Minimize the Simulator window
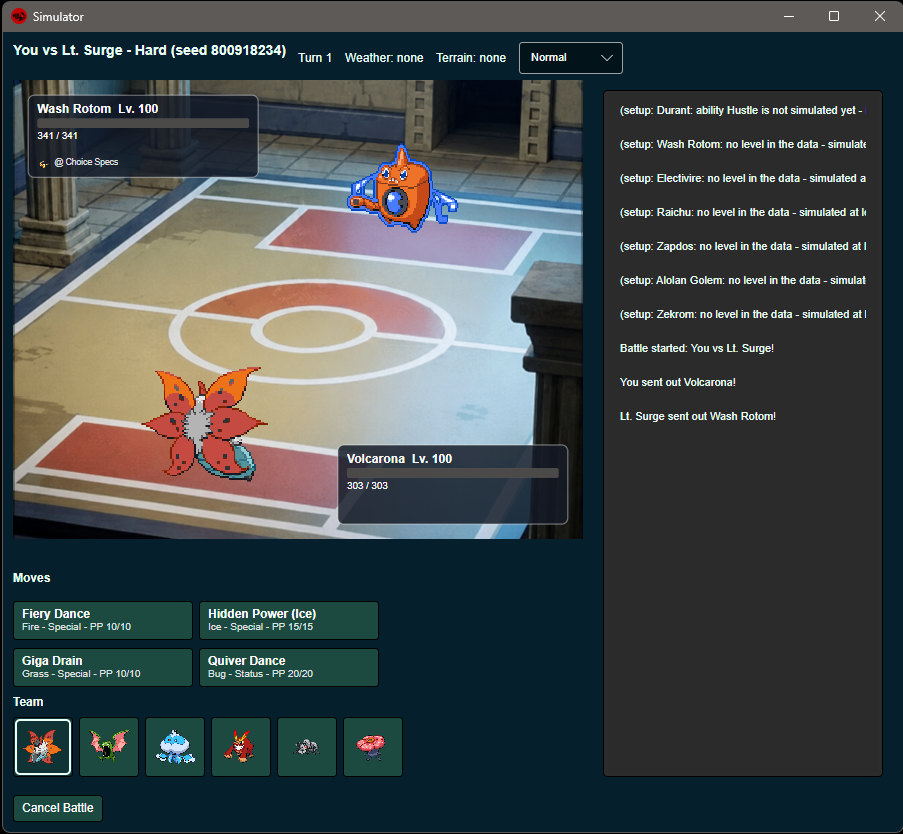Image resolution: width=903 pixels, height=834 pixels. click(789, 16)
